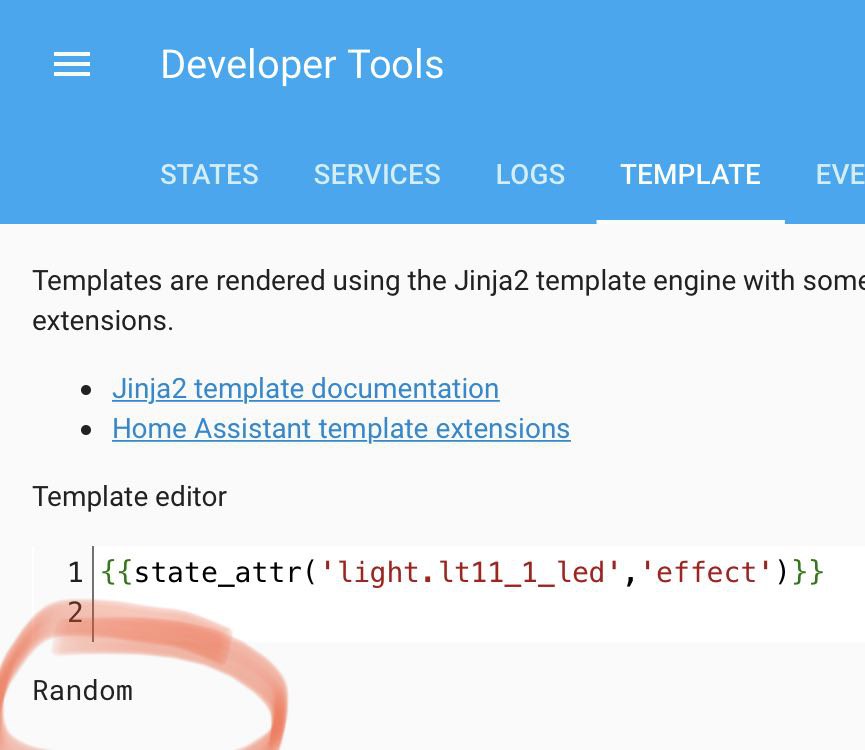865x750 pixels.
Task: Click the 'light.lt11_1_led' string in the editor
Action: [x=471, y=572]
